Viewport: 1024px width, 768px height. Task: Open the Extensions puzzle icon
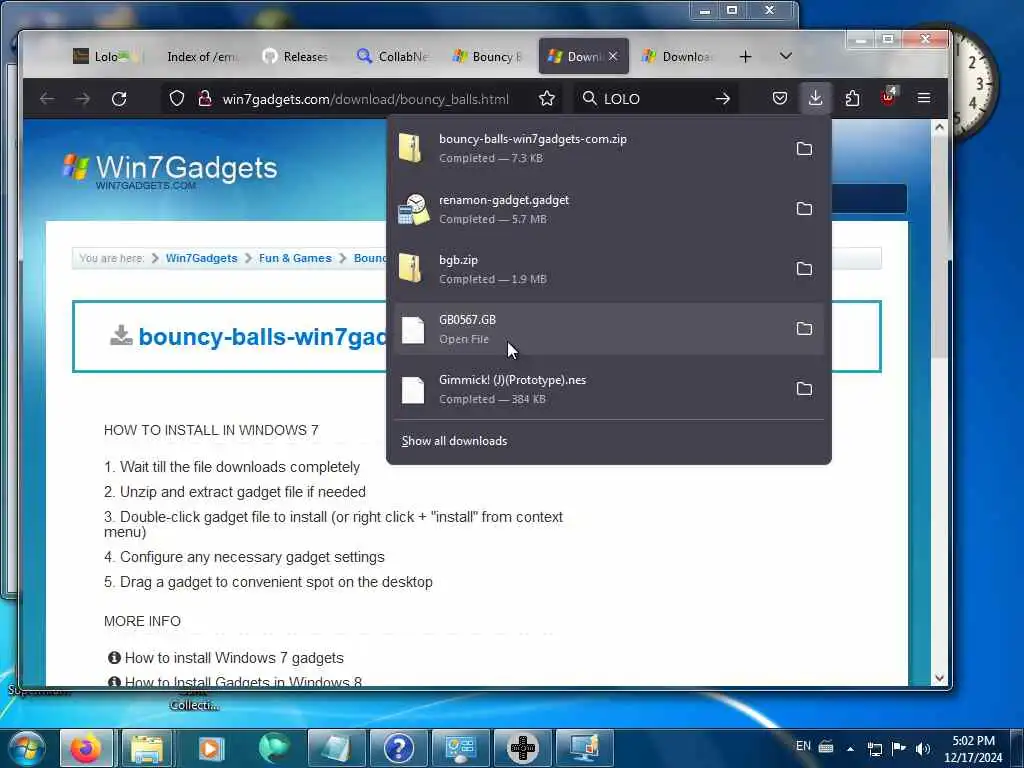click(852, 99)
